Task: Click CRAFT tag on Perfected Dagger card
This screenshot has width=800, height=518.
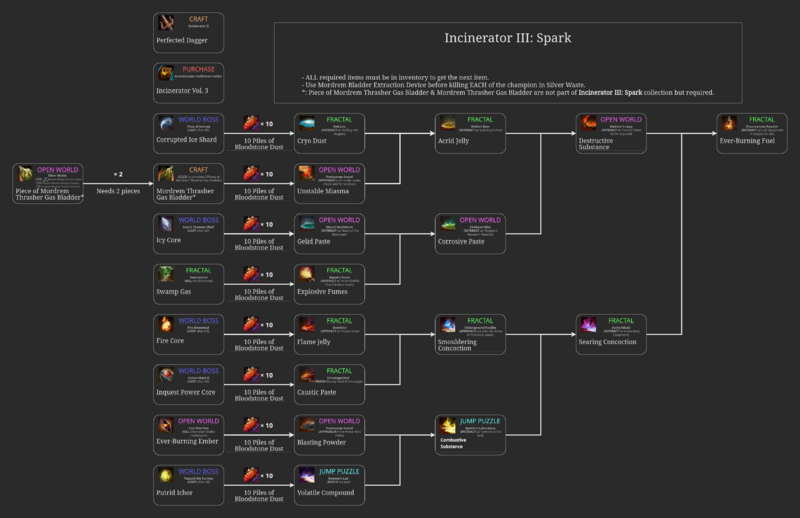Action: point(198,19)
